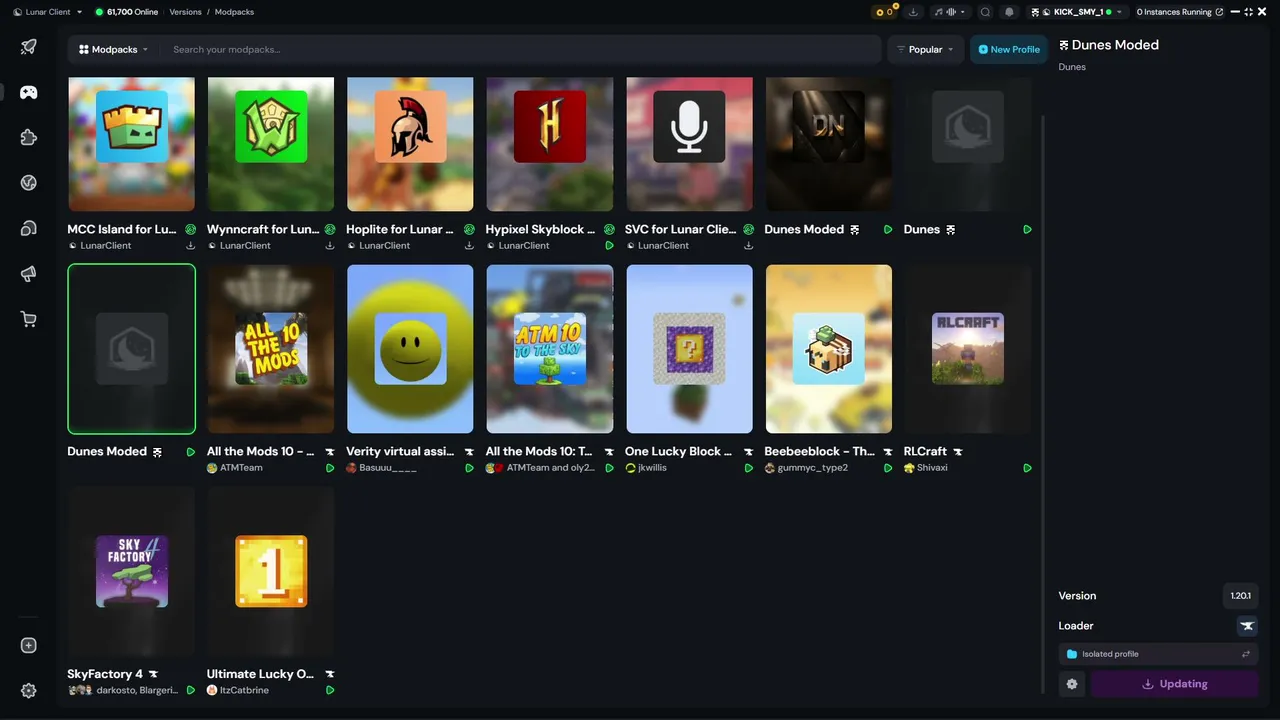
Task: Select ATM 10 To the Sky thumbnail
Action: point(550,349)
